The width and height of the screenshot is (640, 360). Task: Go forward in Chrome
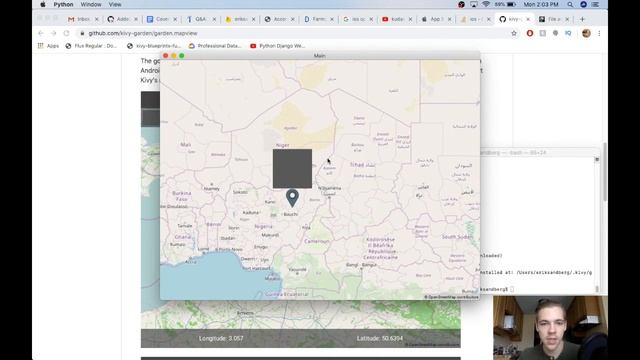(x=53, y=33)
